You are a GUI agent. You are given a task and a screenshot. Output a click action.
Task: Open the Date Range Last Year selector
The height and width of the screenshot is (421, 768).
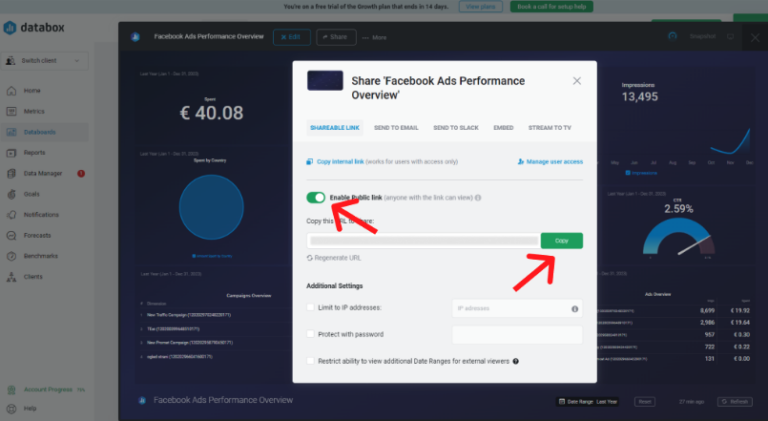coord(590,401)
